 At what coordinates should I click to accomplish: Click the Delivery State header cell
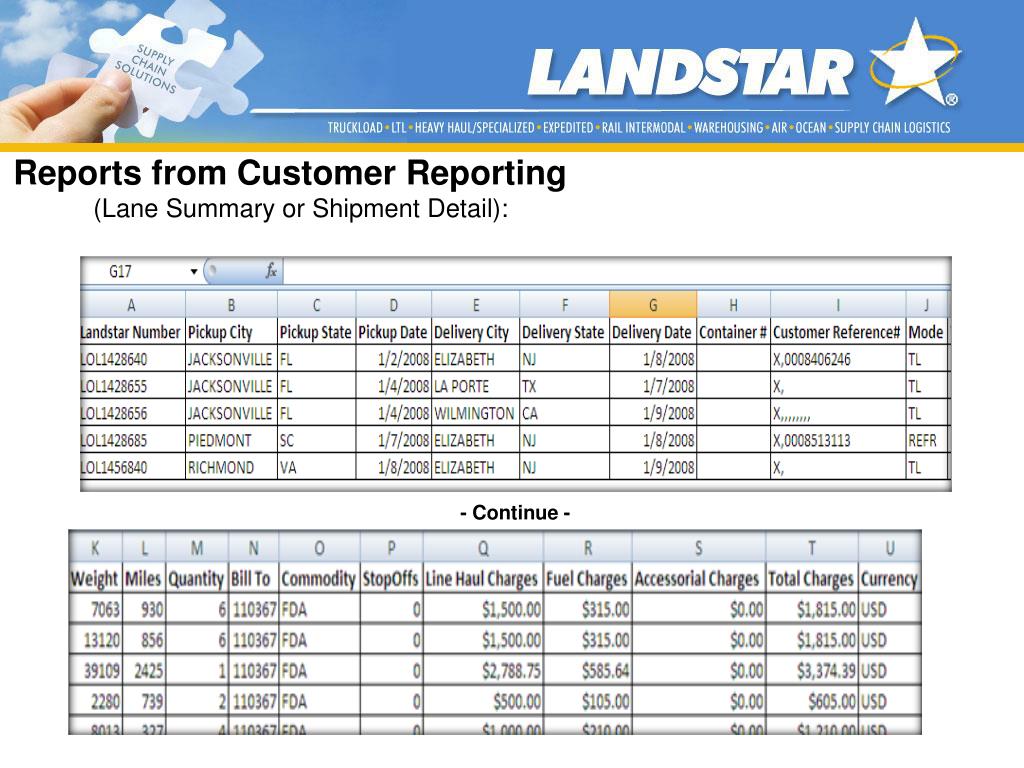565,332
